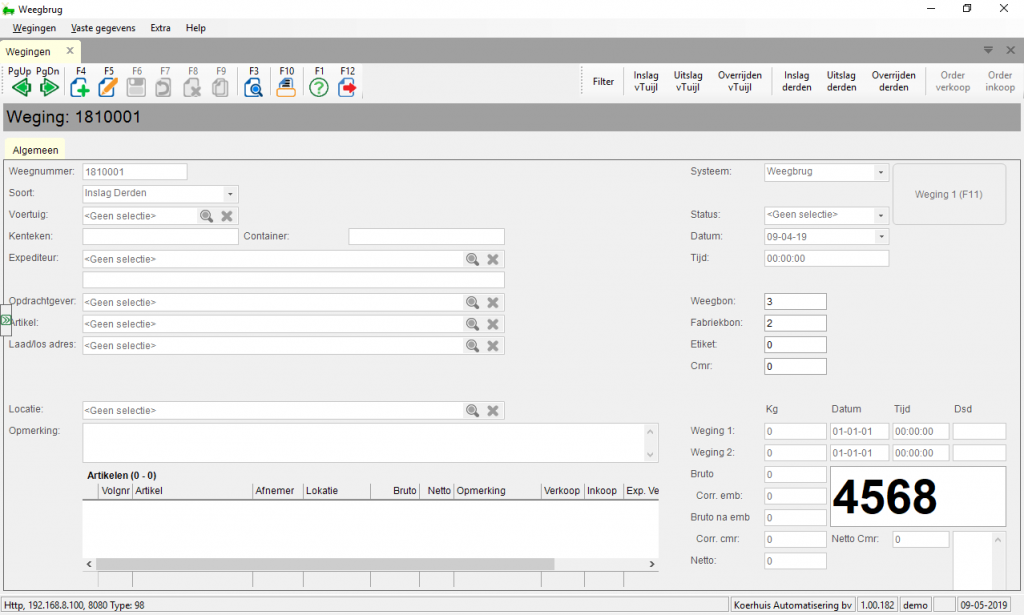Click the Weging 1 (F11) button
The height and width of the screenshot is (615, 1024).
[948, 194]
